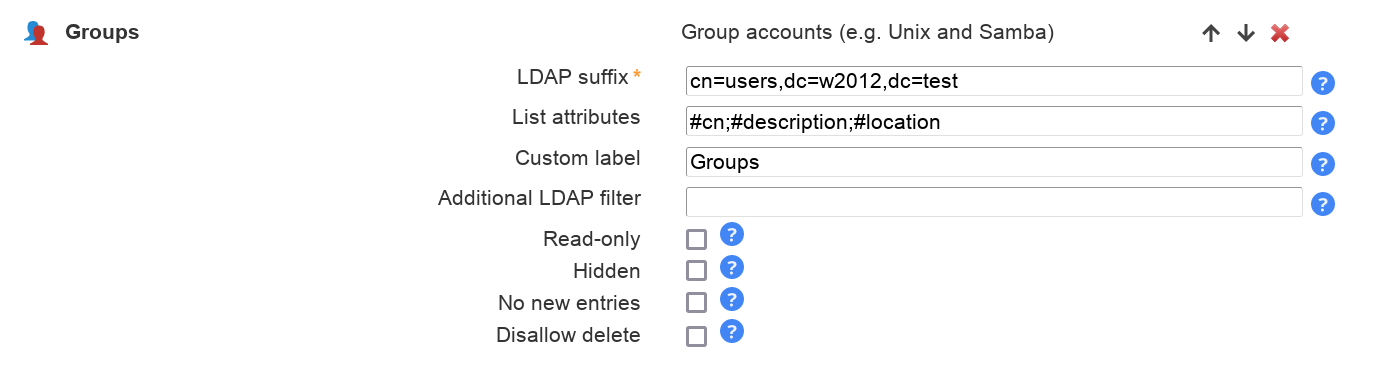Move Groups account type up with arrow
The width and height of the screenshot is (1376, 365).
pos(1211,33)
